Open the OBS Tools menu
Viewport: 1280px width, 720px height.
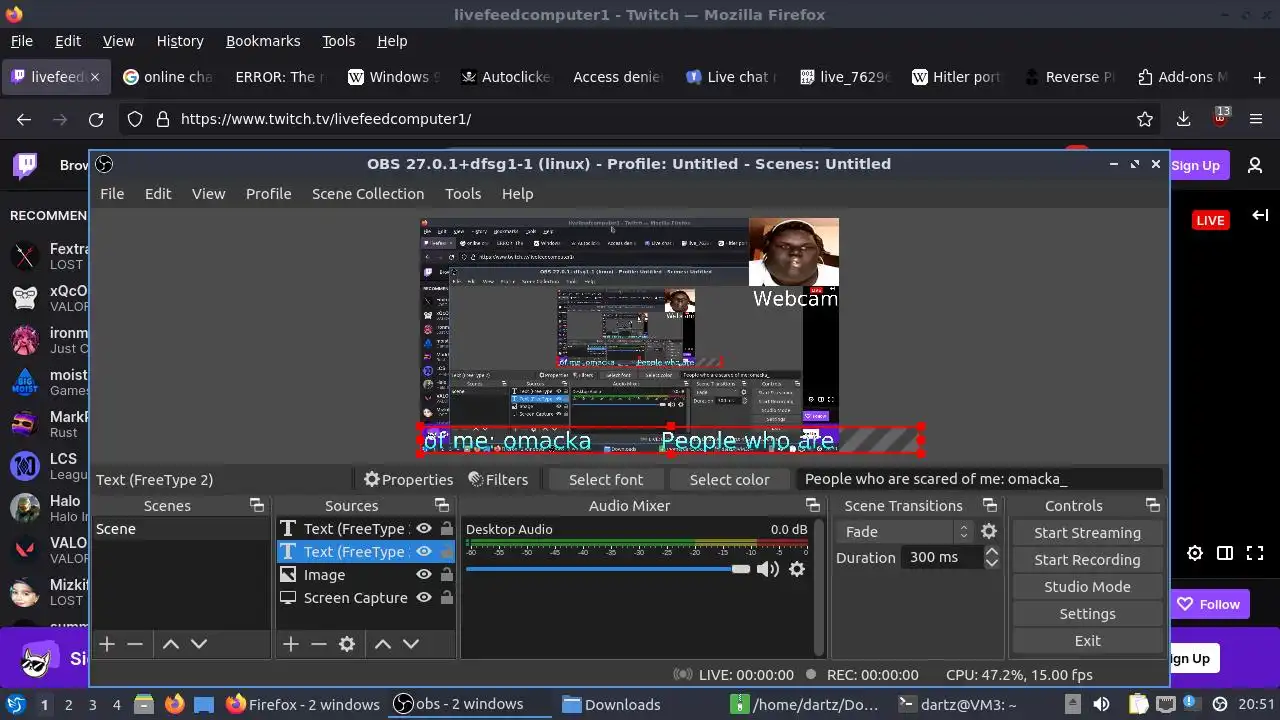tap(463, 194)
